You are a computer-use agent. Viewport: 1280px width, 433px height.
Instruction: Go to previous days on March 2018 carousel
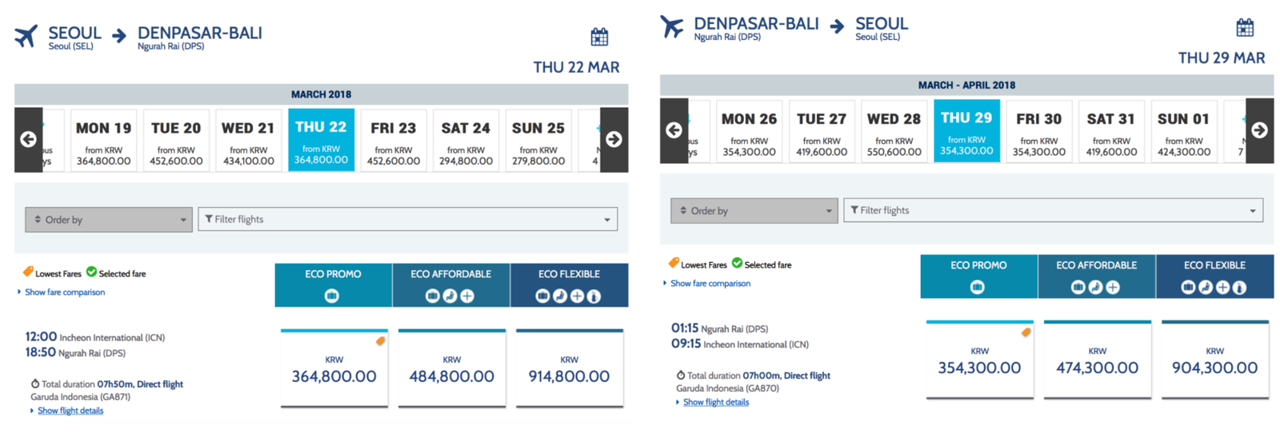(x=28, y=139)
